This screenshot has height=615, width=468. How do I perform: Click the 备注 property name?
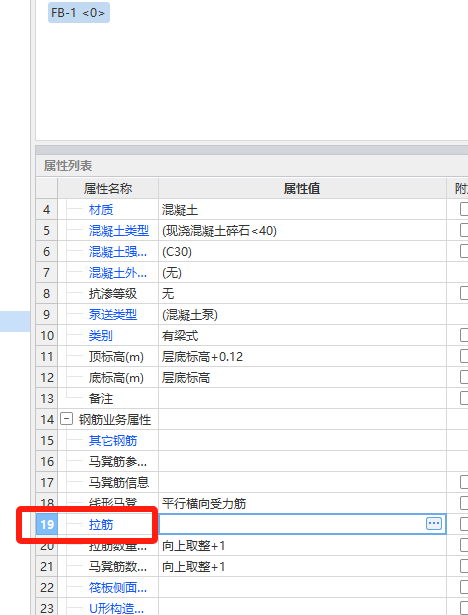click(101, 398)
